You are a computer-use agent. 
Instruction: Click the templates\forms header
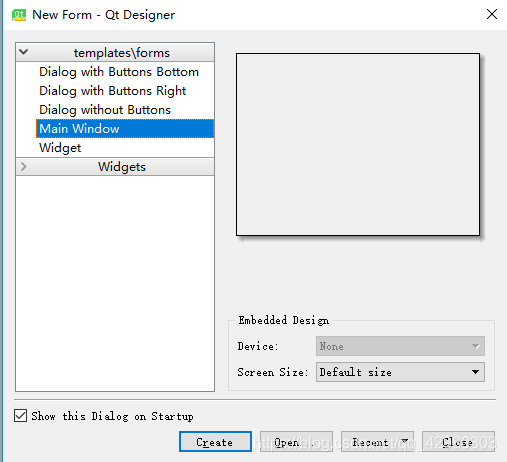tap(115, 52)
